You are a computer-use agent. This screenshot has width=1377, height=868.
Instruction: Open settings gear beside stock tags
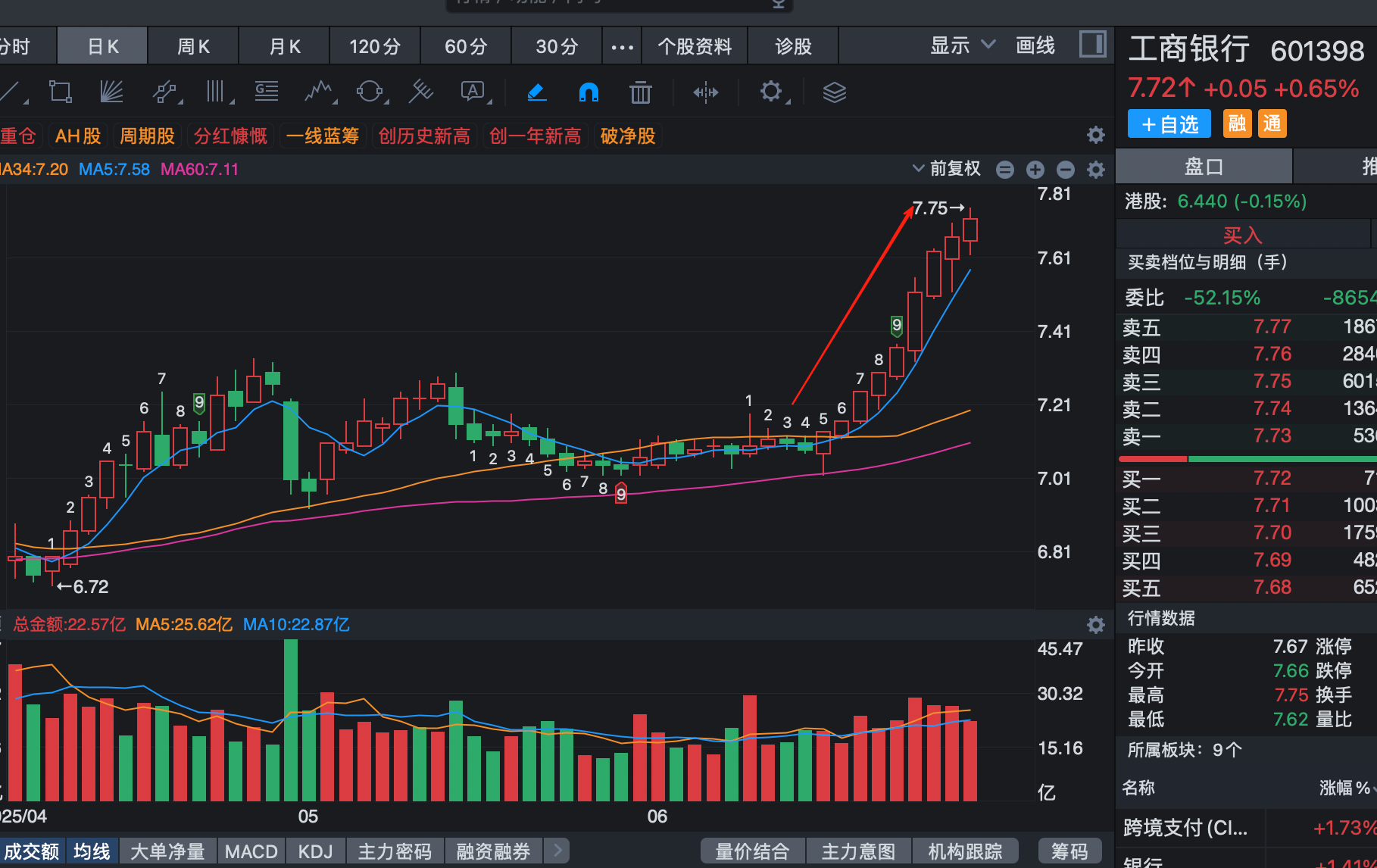click(x=1096, y=136)
